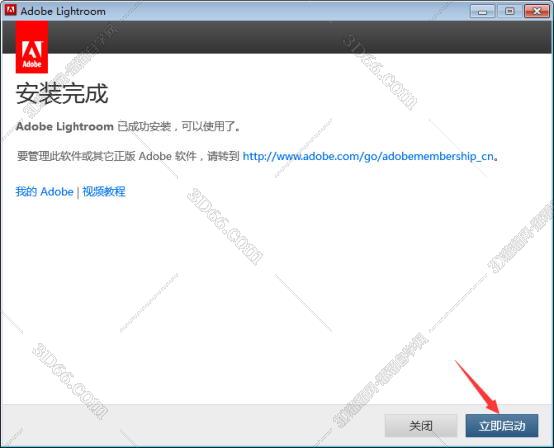Open the 视频教程 video tutorials link
The image size is (554, 448).
(104, 191)
